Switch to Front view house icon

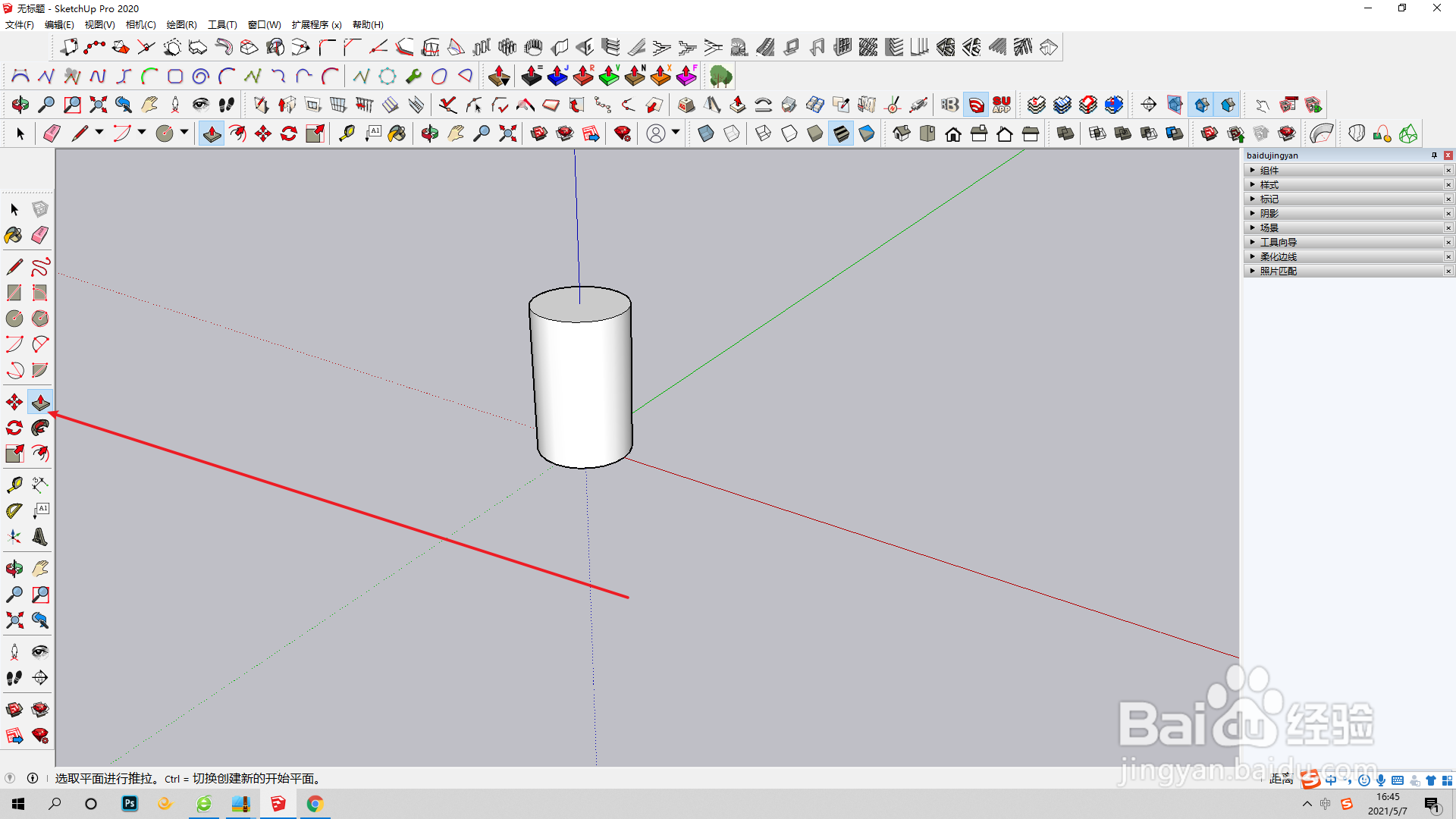[x=953, y=134]
